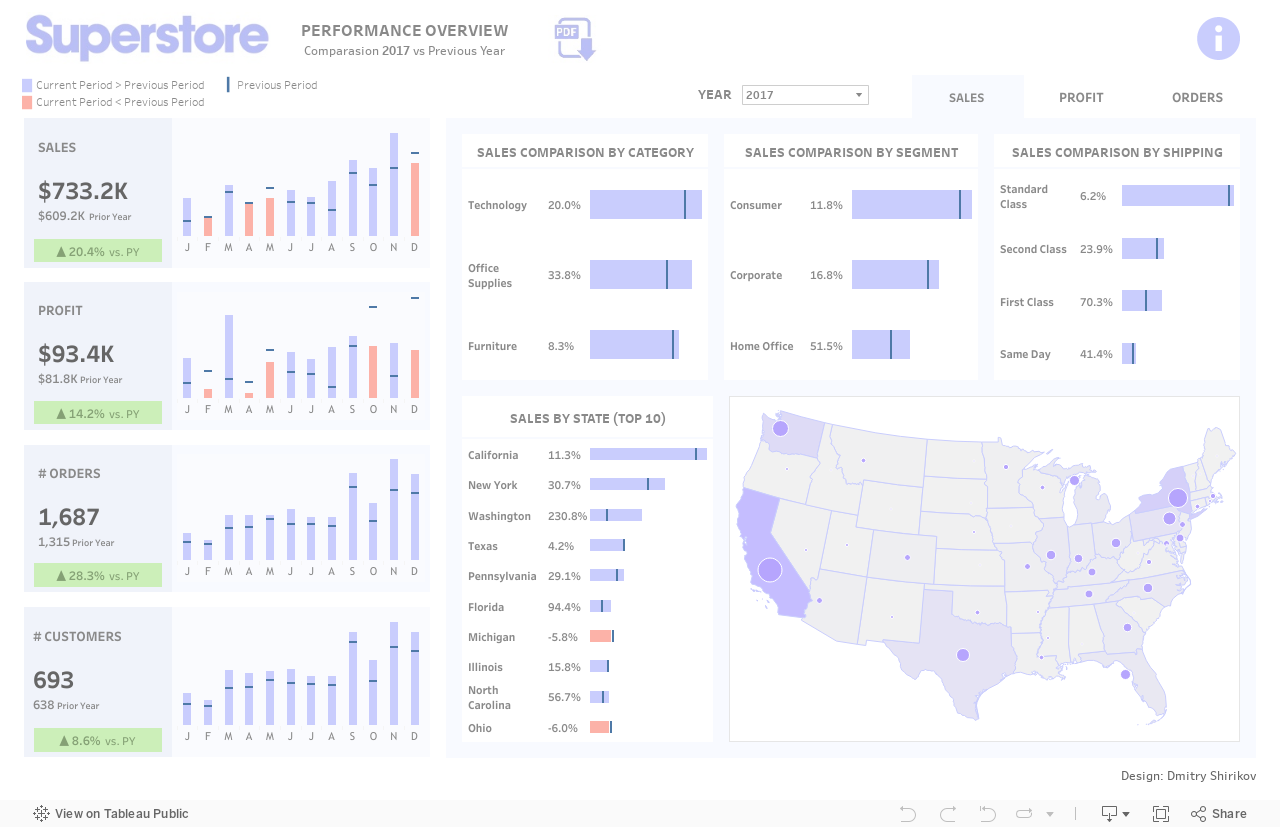Screen dimensions: 1280x827
Task: Click the 14.2% vs. PY profit badge
Action: click(x=98, y=413)
